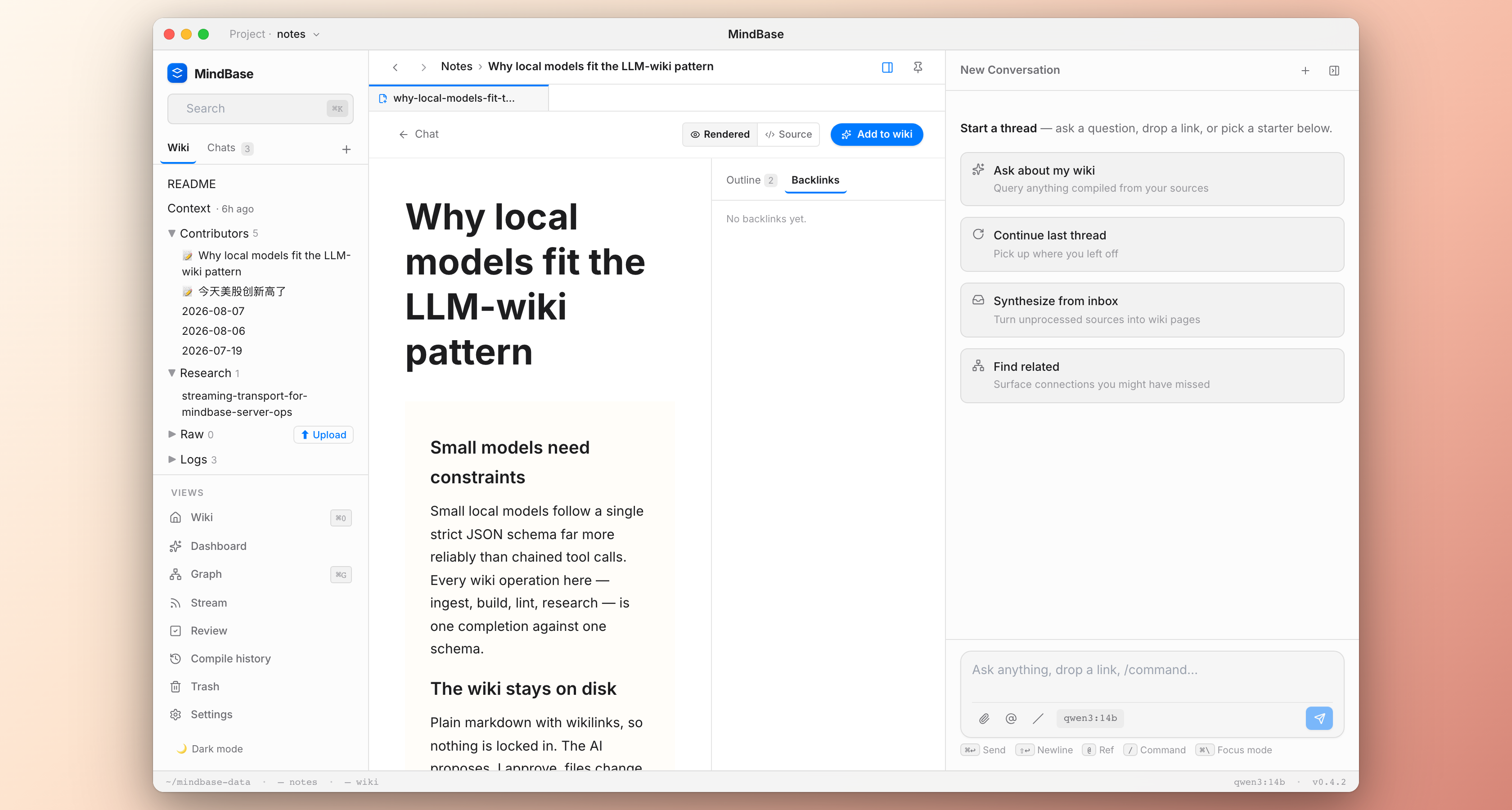This screenshot has height=810, width=1512.
Task: Click the page title in breadcrumb
Action: (600, 66)
